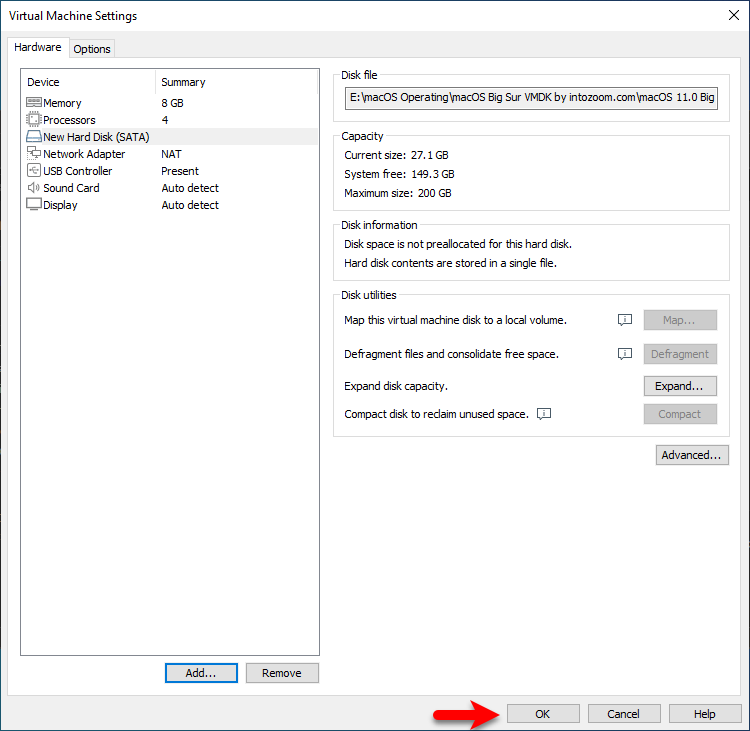The height and width of the screenshot is (731, 750).
Task: Remove the selected device
Action: (x=282, y=673)
